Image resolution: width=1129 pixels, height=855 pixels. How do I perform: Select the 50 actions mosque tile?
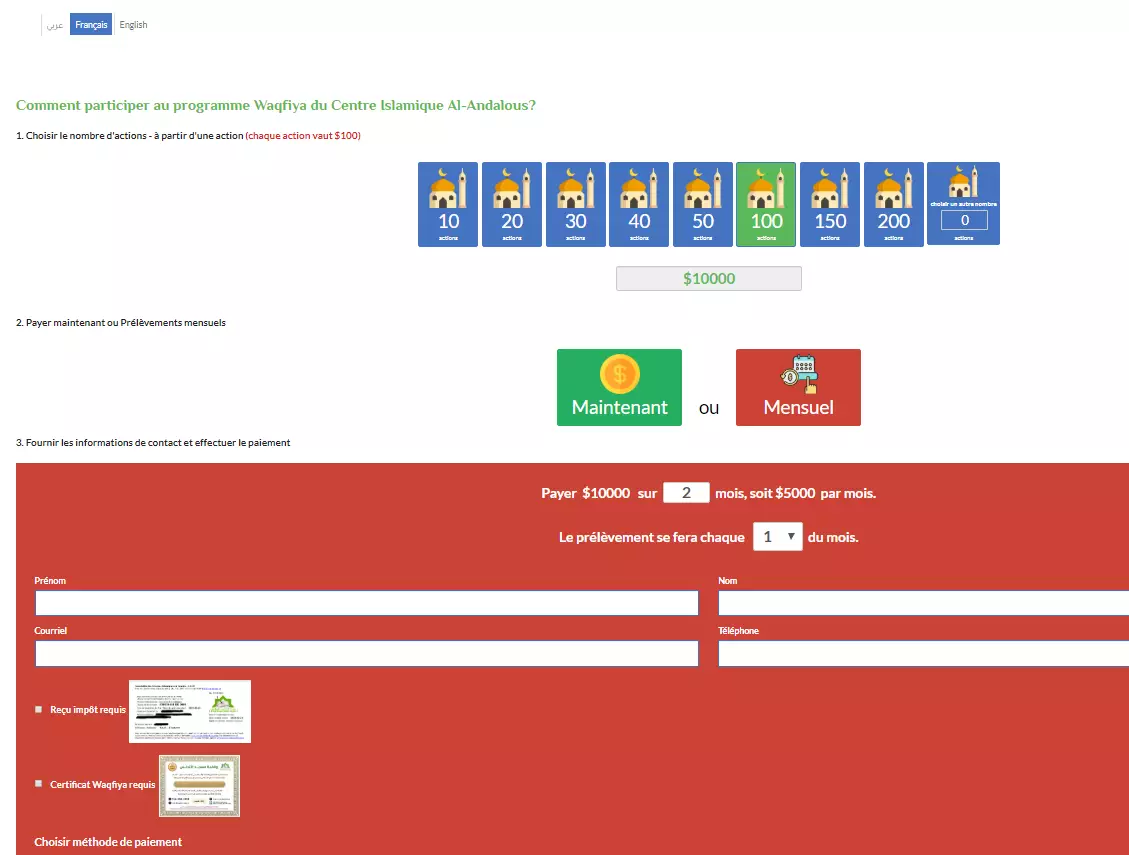coord(703,205)
